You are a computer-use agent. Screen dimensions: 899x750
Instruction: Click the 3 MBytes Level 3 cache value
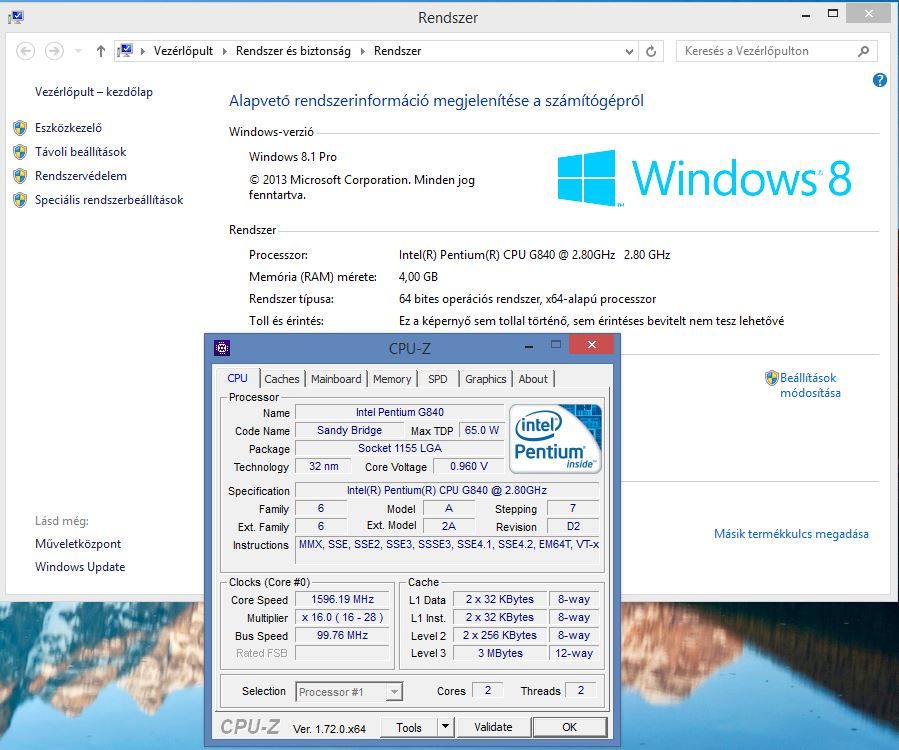pyautogui.click(x=500, y=653)
